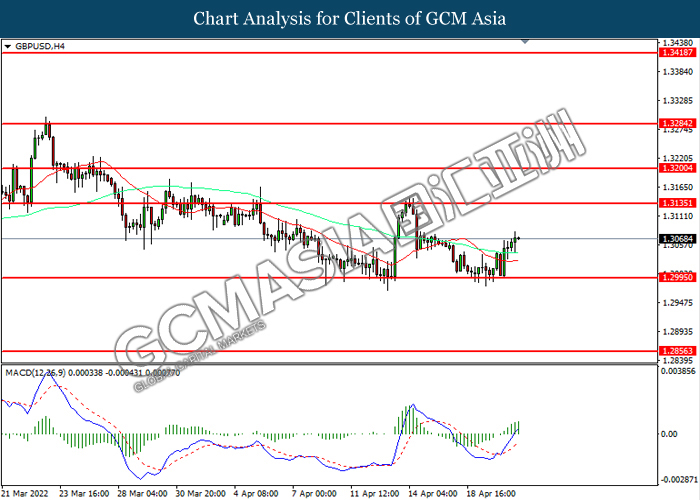The image size is (700, 500).
Task: Click the 18 Apr 16:00 time label
Action: tap(491, 493)
